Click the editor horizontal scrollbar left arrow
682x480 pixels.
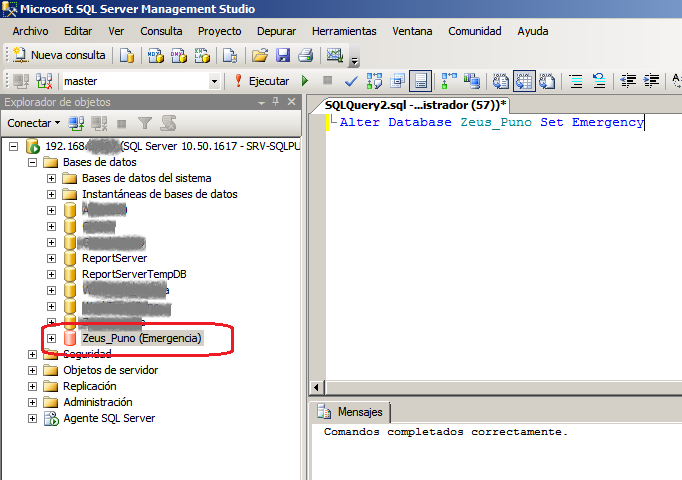tap(316, 387)
